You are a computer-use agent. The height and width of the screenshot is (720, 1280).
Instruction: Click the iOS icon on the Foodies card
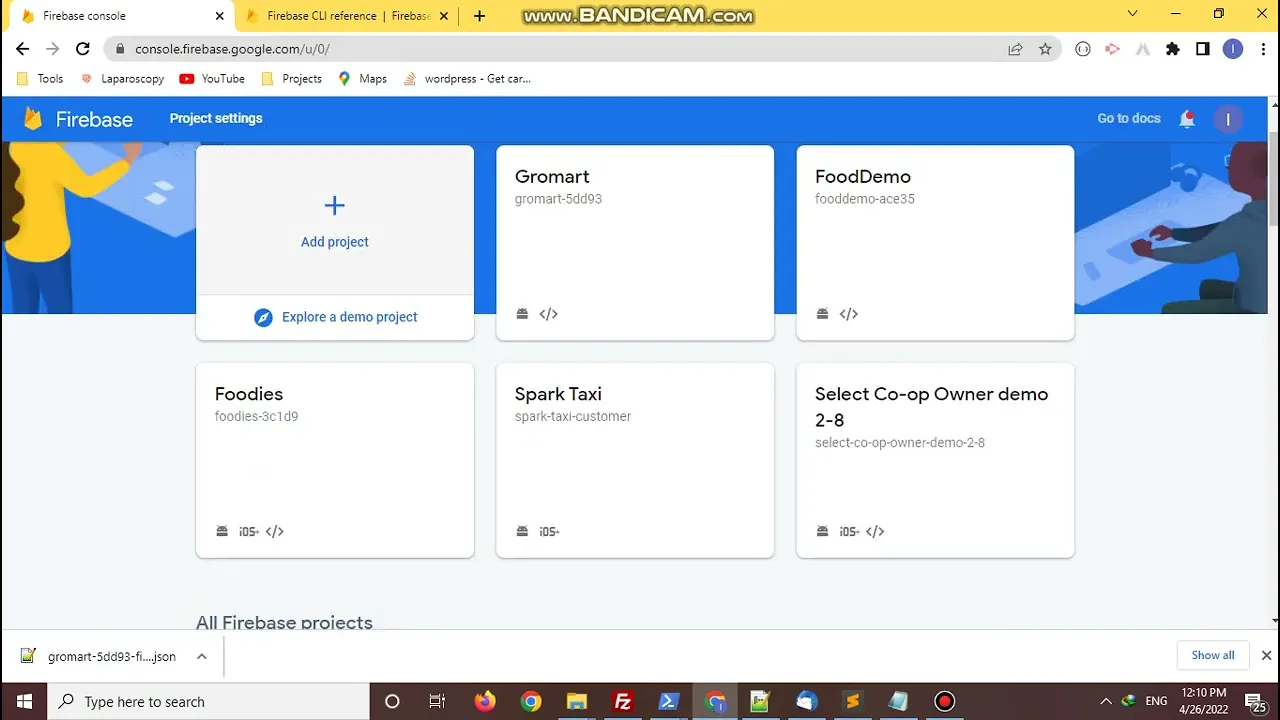click(249, 531)
